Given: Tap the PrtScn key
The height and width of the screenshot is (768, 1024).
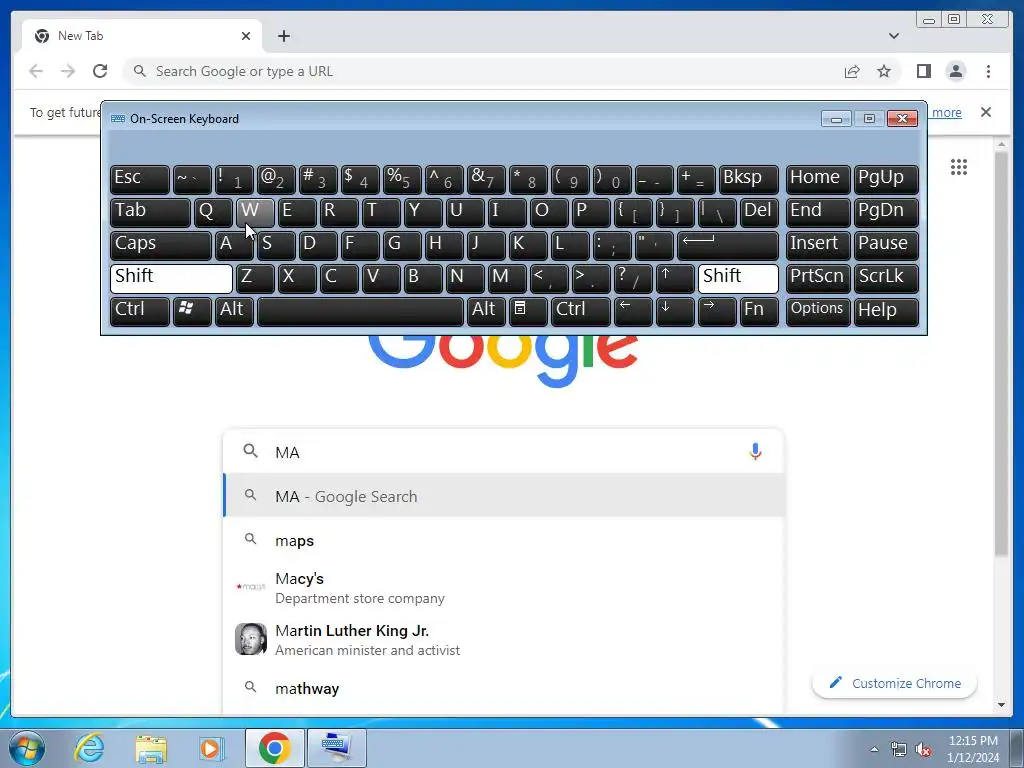Looking at the screenshot, I should tap(818, 278).
